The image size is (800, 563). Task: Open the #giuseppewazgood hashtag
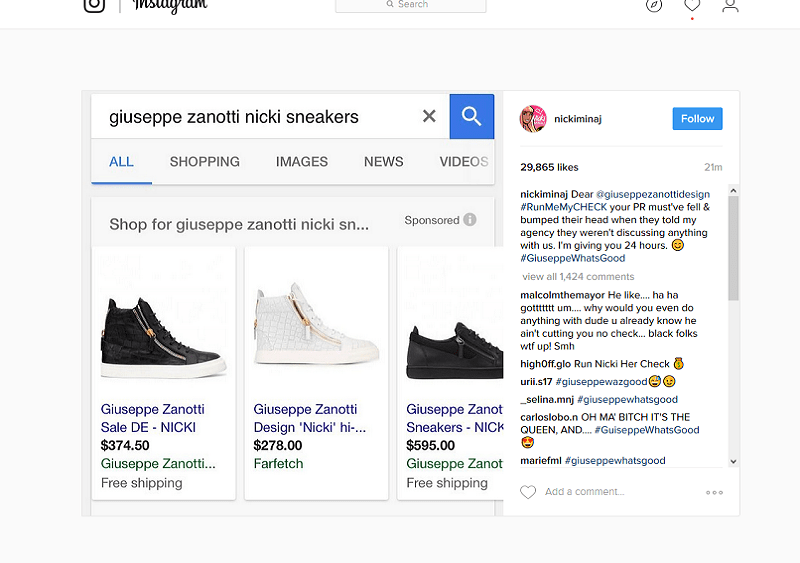point(602,382)
